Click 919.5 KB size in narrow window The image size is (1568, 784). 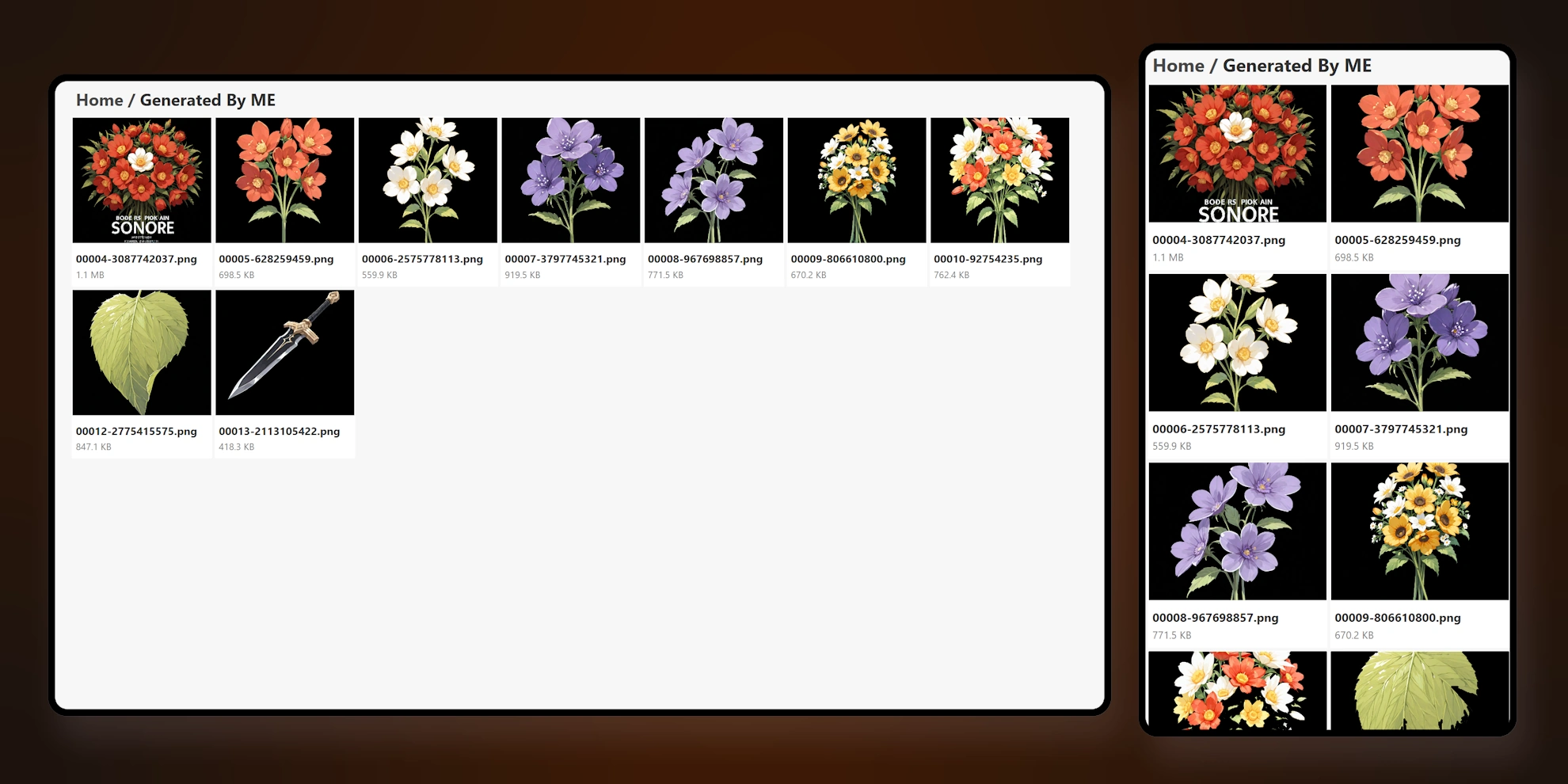[1354, 447]
